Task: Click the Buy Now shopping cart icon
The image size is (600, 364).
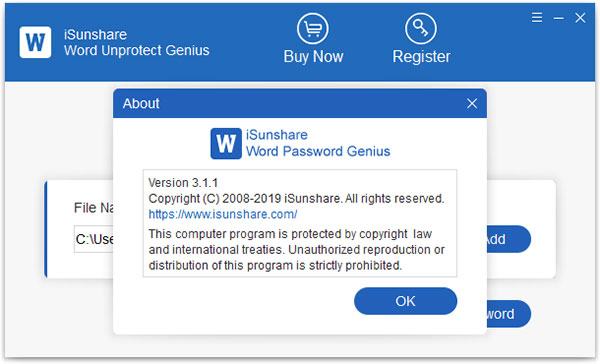Action: (x=313, y=29)
